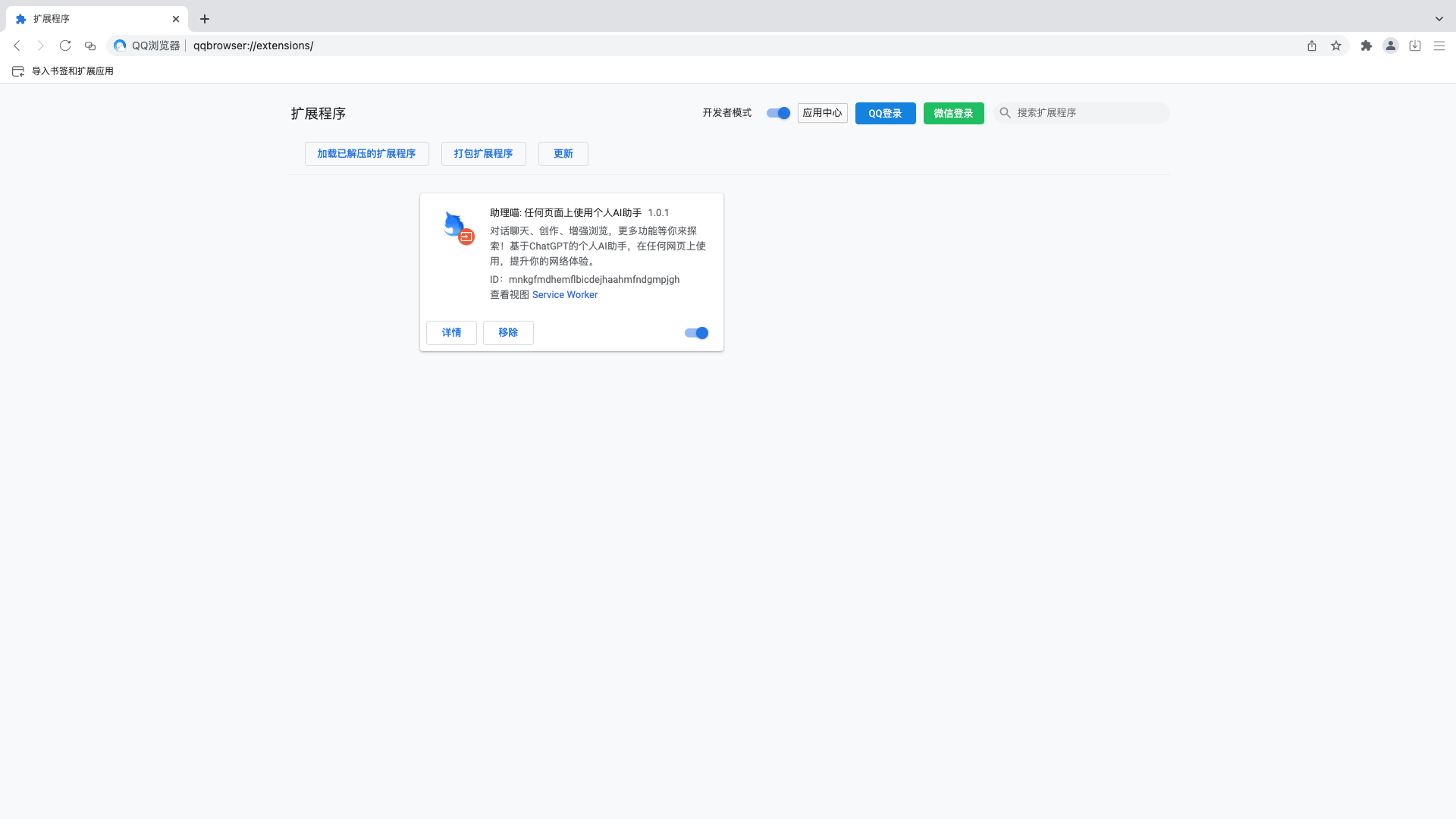The width and height of the screenshot is (1456, 819).
Task: Expand the tab list chevron at top right
Action: [1439, 19]
